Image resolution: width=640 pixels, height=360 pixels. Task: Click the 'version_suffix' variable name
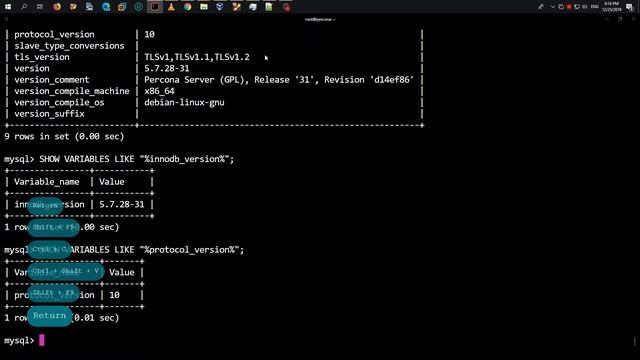coord(49,114)
